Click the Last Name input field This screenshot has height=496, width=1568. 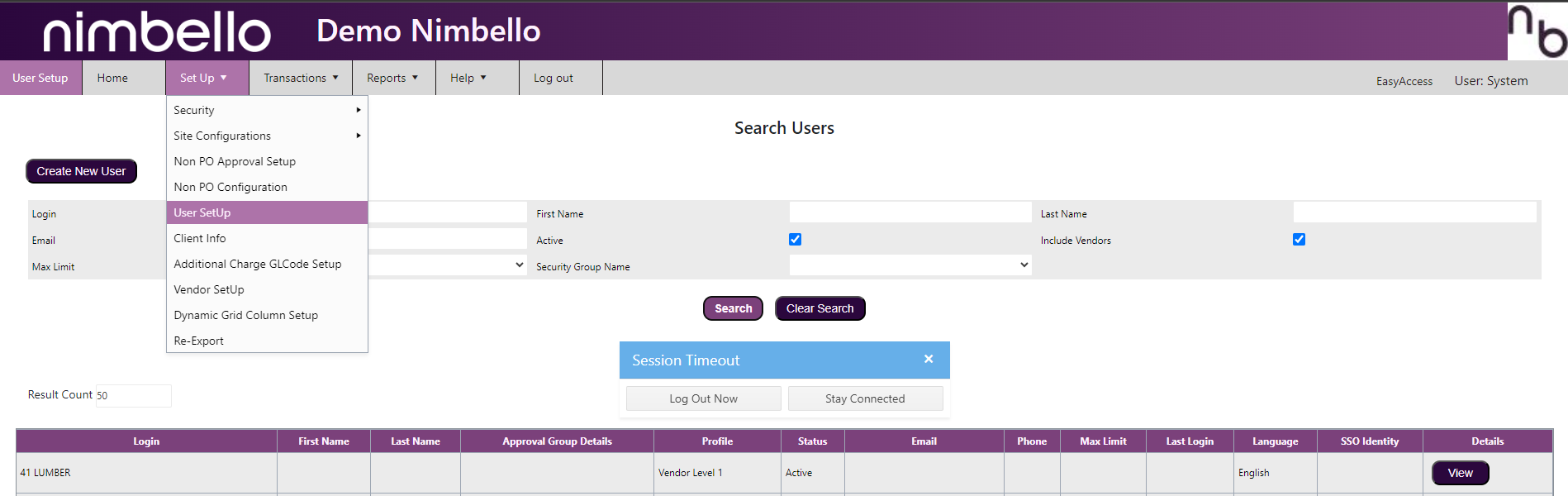point(1414,213)
